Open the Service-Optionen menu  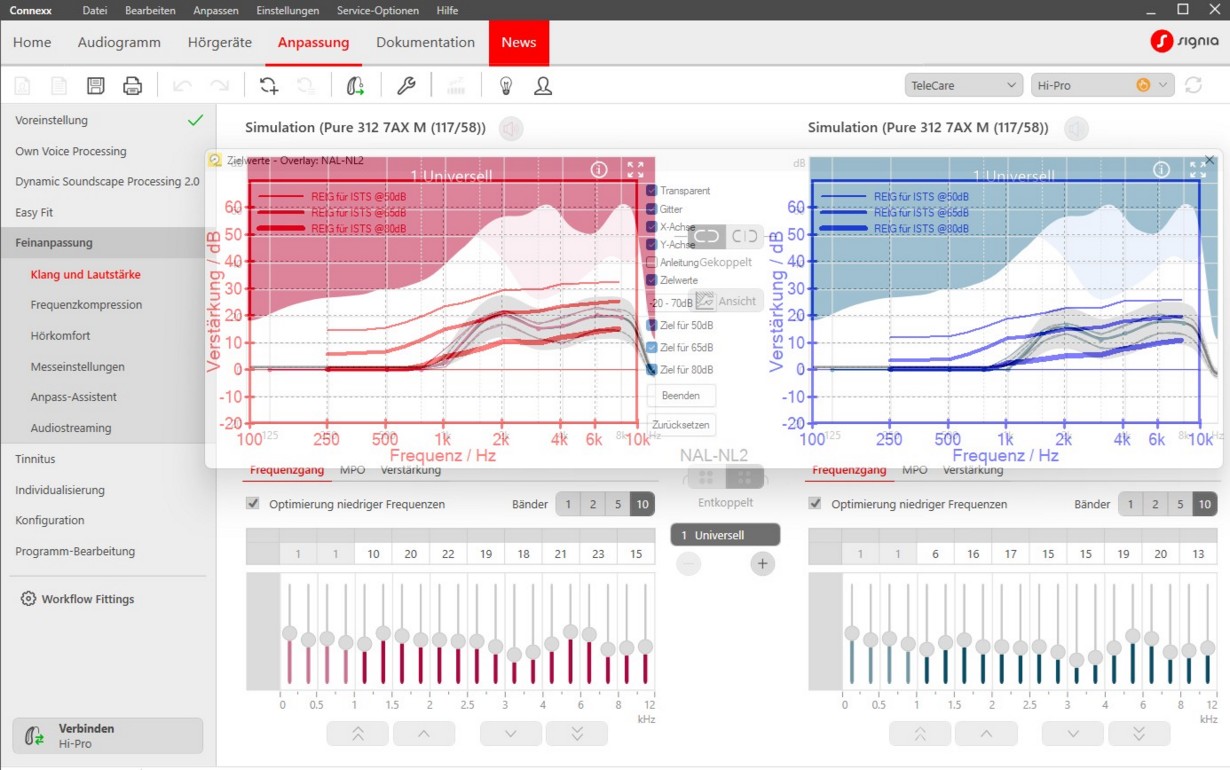(x=376, y=10)
